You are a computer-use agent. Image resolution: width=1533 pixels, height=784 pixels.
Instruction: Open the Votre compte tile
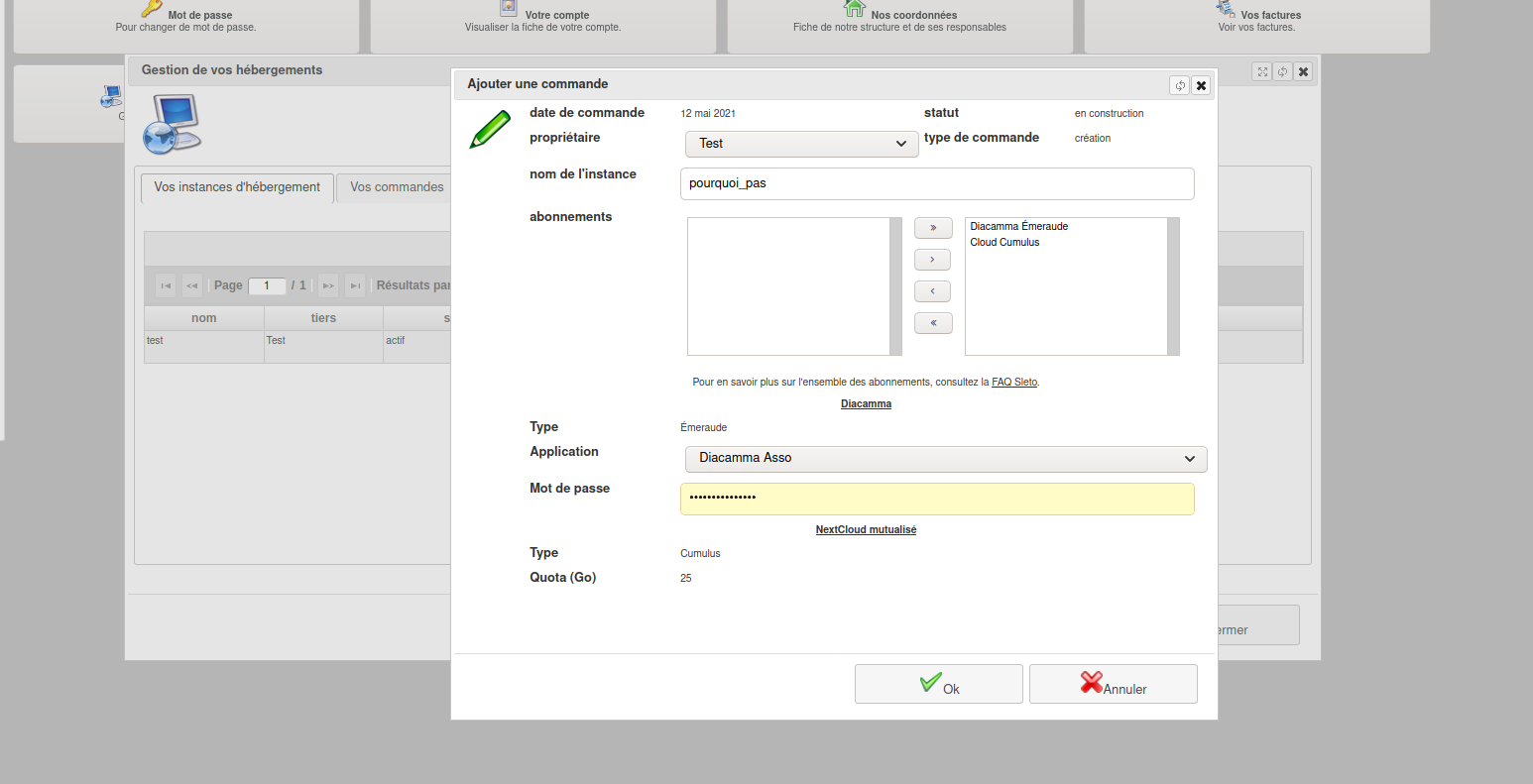point(542,21)
